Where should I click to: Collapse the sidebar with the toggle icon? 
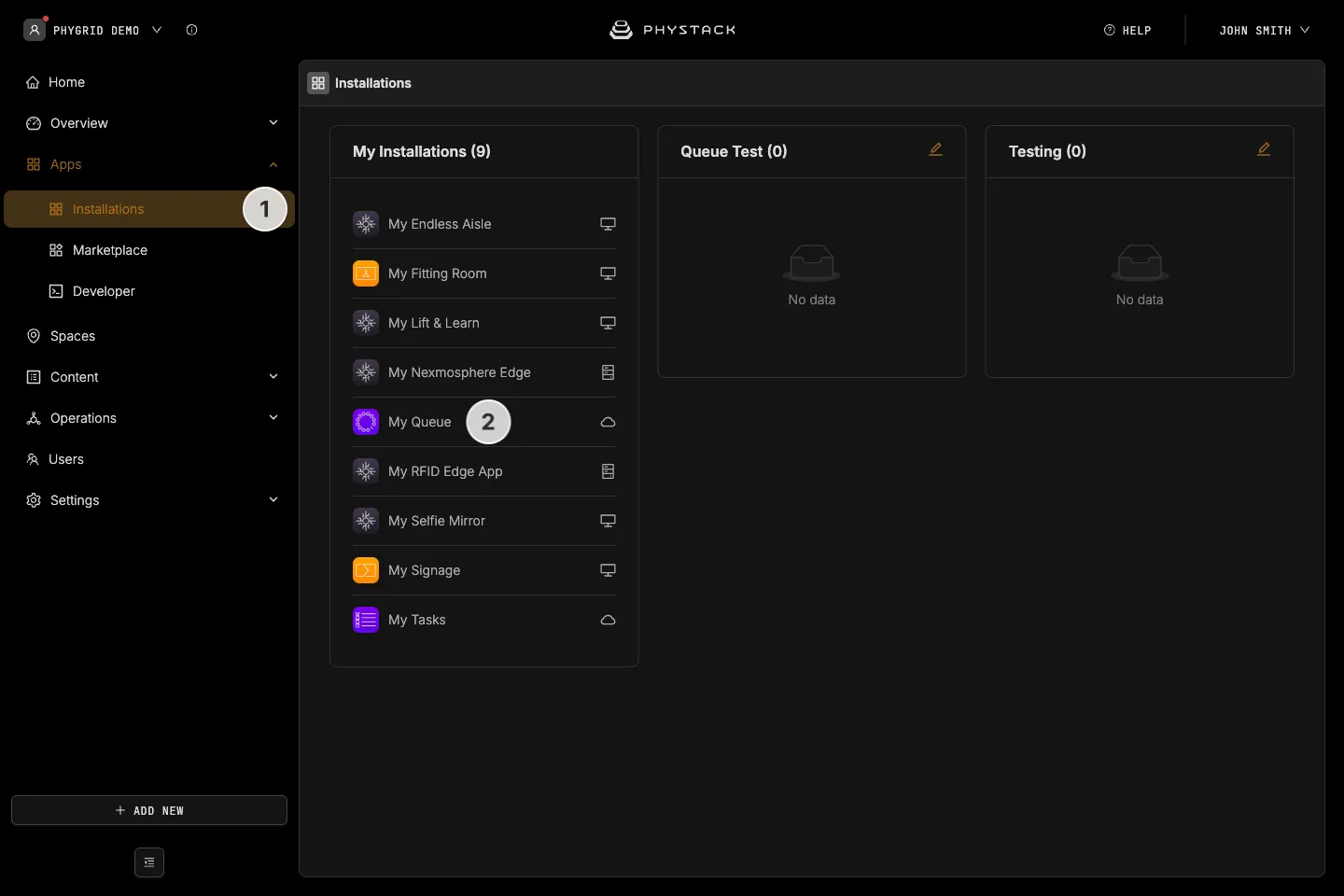coord(149,862)
